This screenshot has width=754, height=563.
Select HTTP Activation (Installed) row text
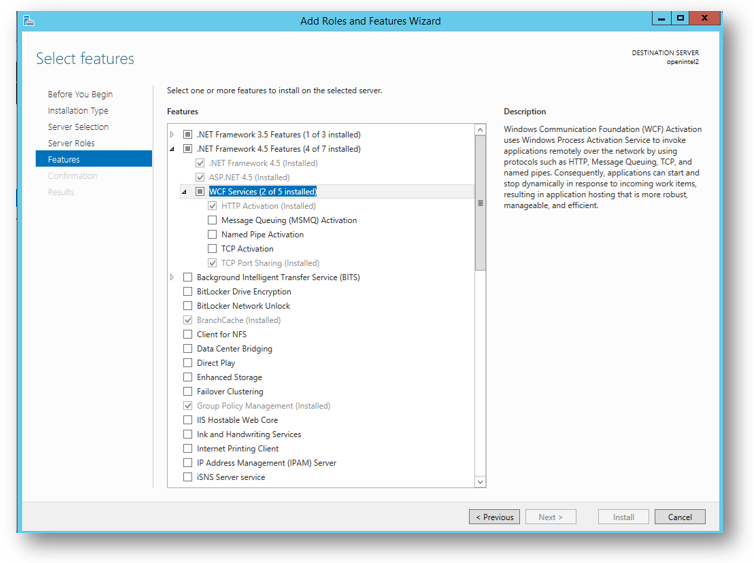pos(268,206)
